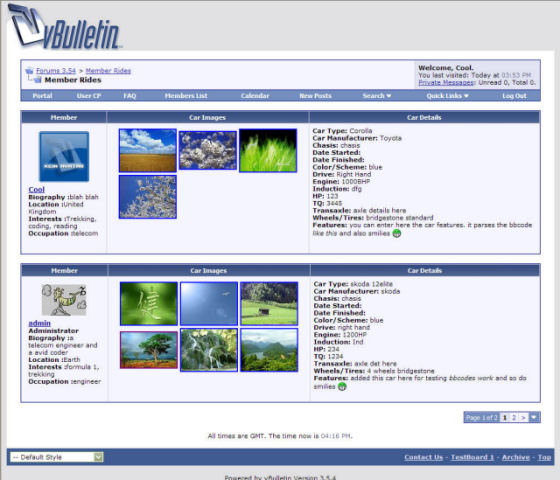Expand the Search menu
The width and height of the screenshot is (560, 480).
tap(377, 96)
